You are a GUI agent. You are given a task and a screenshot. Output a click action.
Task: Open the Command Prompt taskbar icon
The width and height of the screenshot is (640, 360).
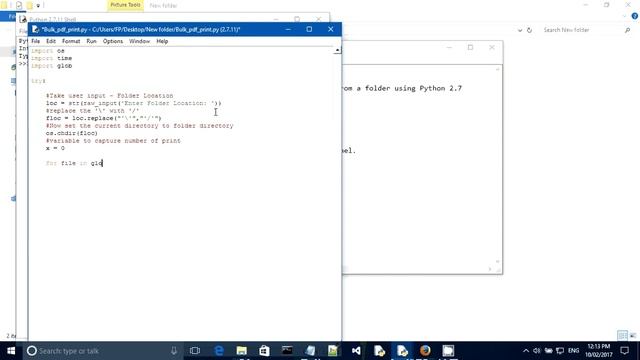coord(287,351)
